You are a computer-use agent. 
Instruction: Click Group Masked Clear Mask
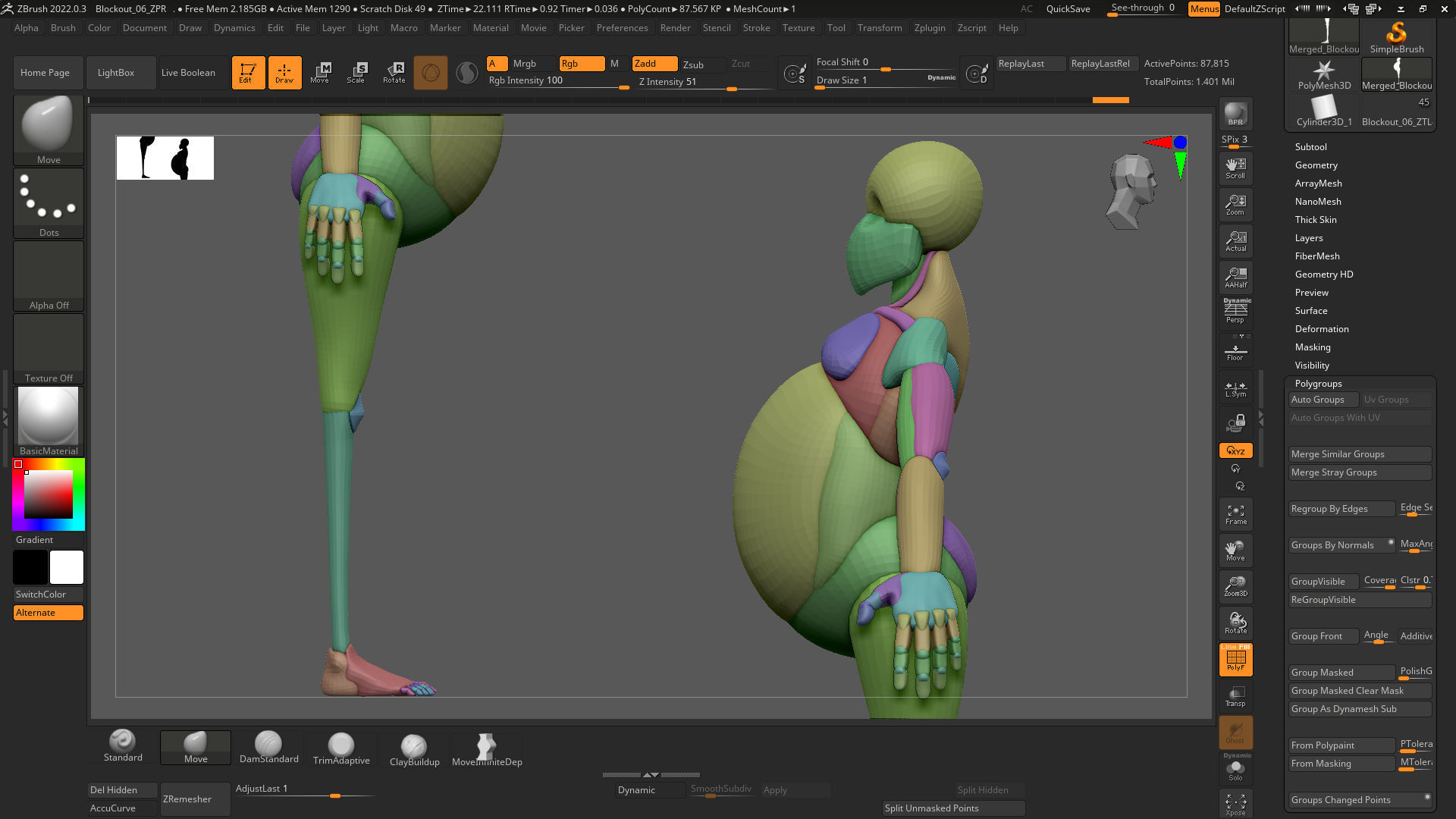[1360, 691]
